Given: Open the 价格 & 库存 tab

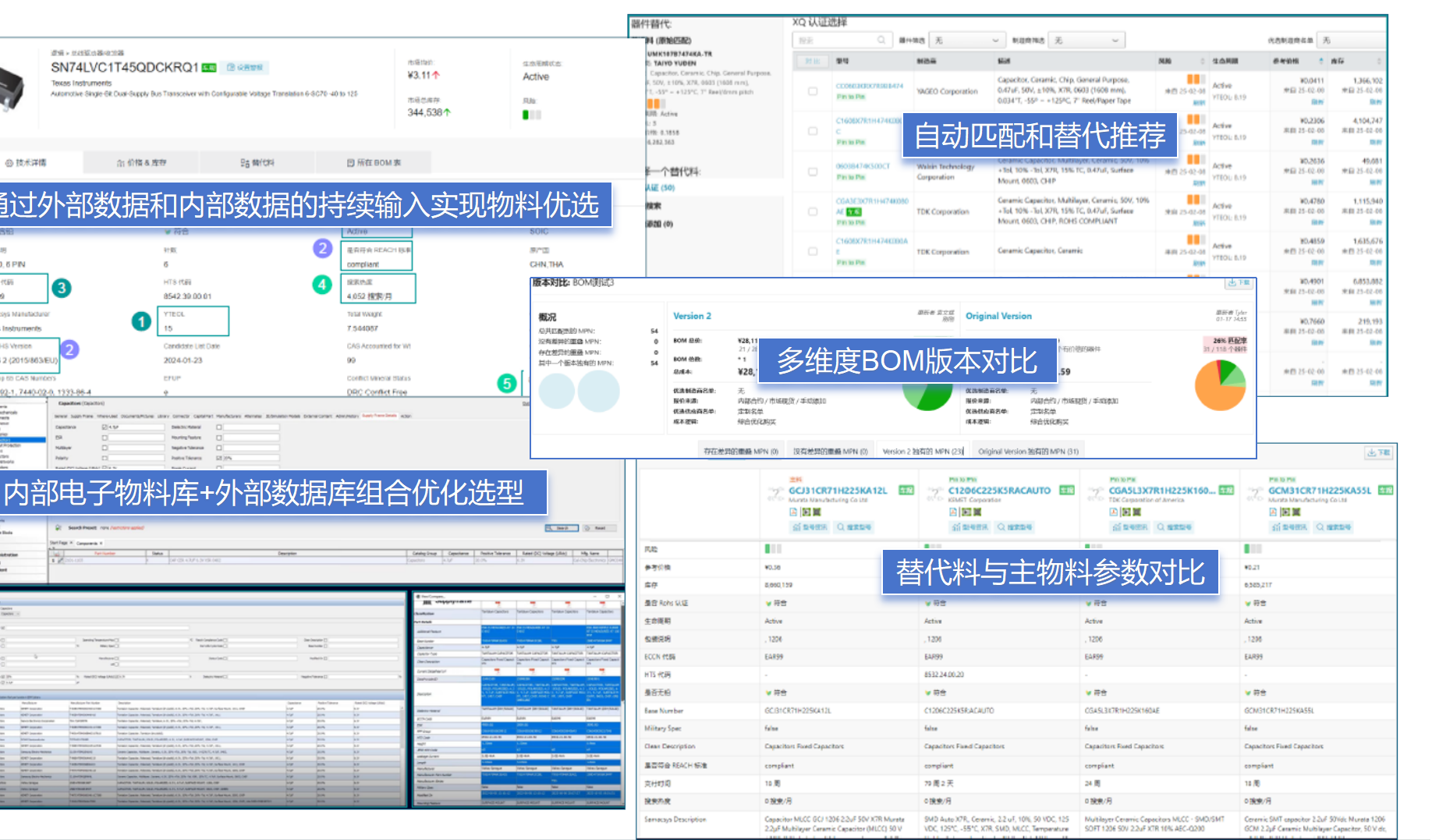Looking at the screenshot, I should [x=141, y=162].
